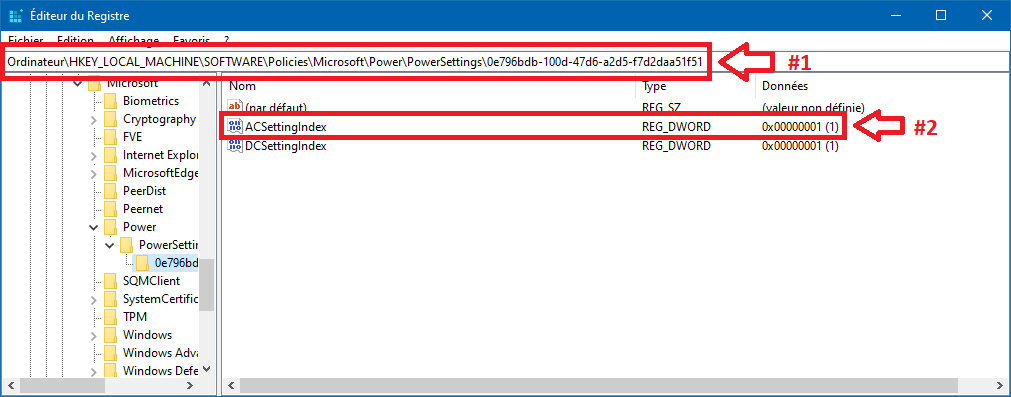The height and width of the screenshot is (397, 1011).
Task: Click the Windows Defender folder icon
Action: (111, 371)
